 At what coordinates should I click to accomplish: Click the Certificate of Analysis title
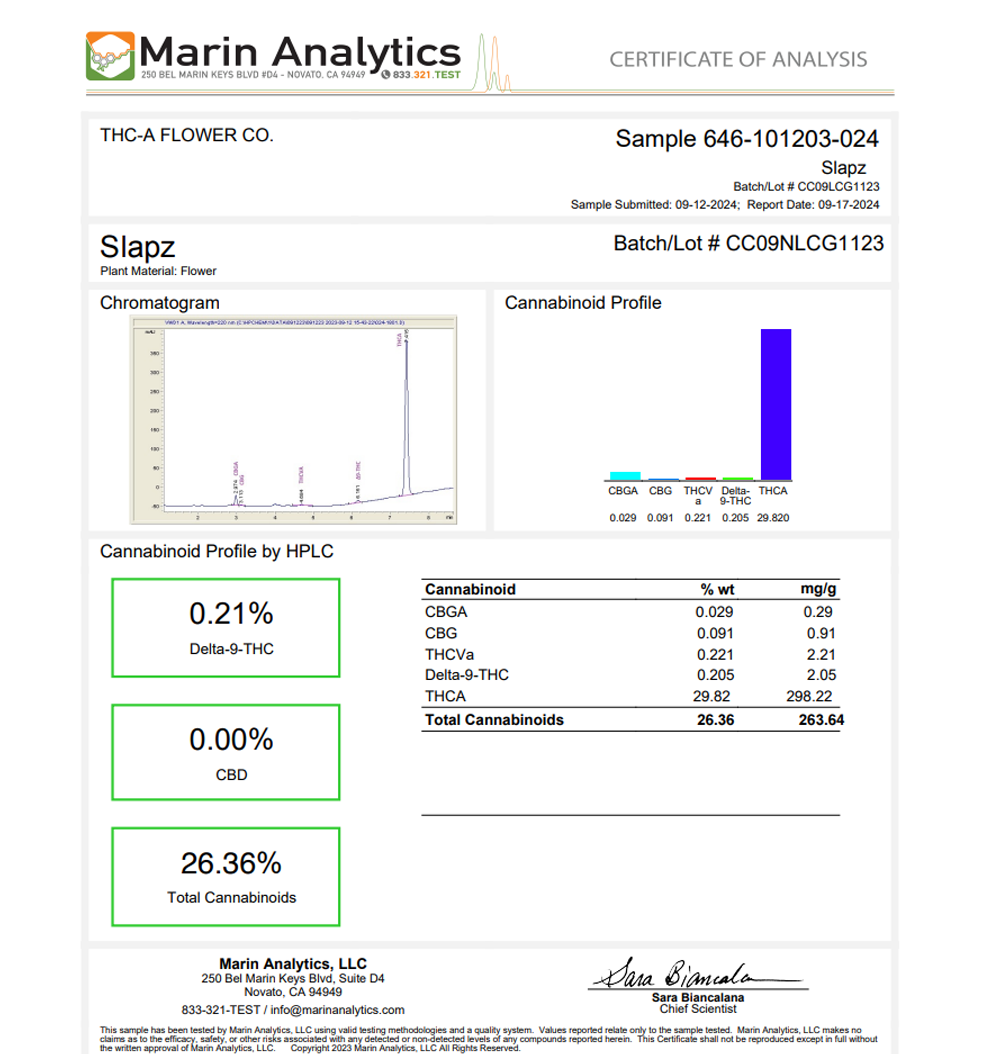(x=738, y=59)
